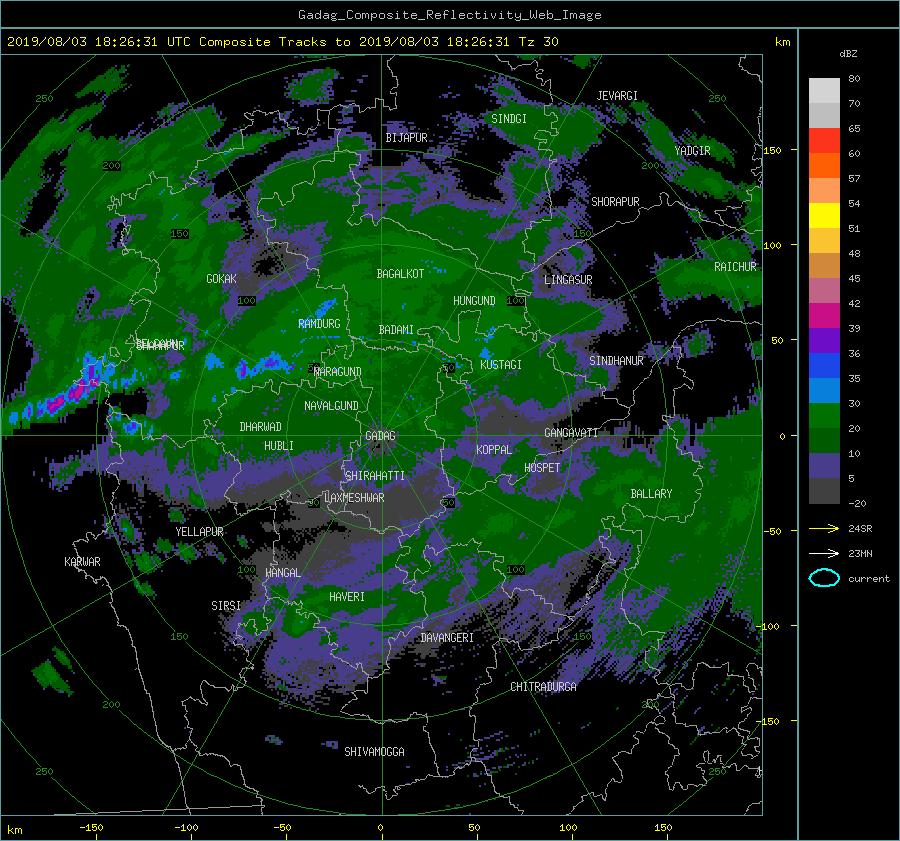Click the 'LAXMESHWAR' city label

click(x=354, y=498)
